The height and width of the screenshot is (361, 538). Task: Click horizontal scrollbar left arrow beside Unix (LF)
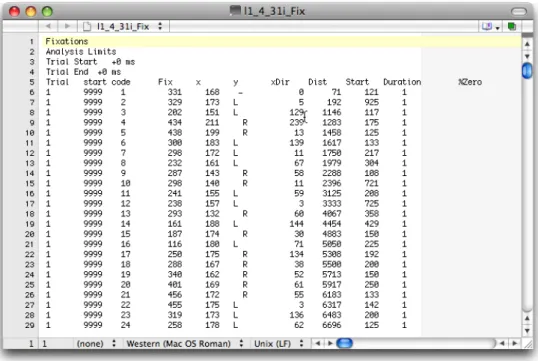click(x=318, y=343)
